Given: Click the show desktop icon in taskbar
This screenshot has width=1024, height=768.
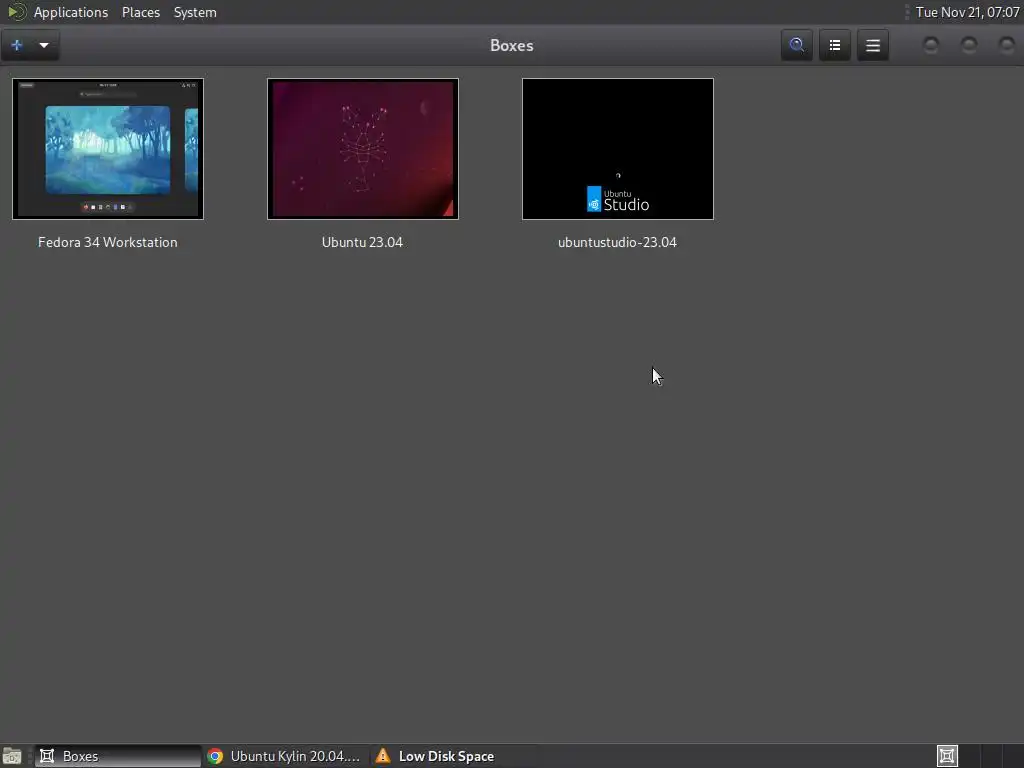Looking at the screenshot, I should [12, 756].
